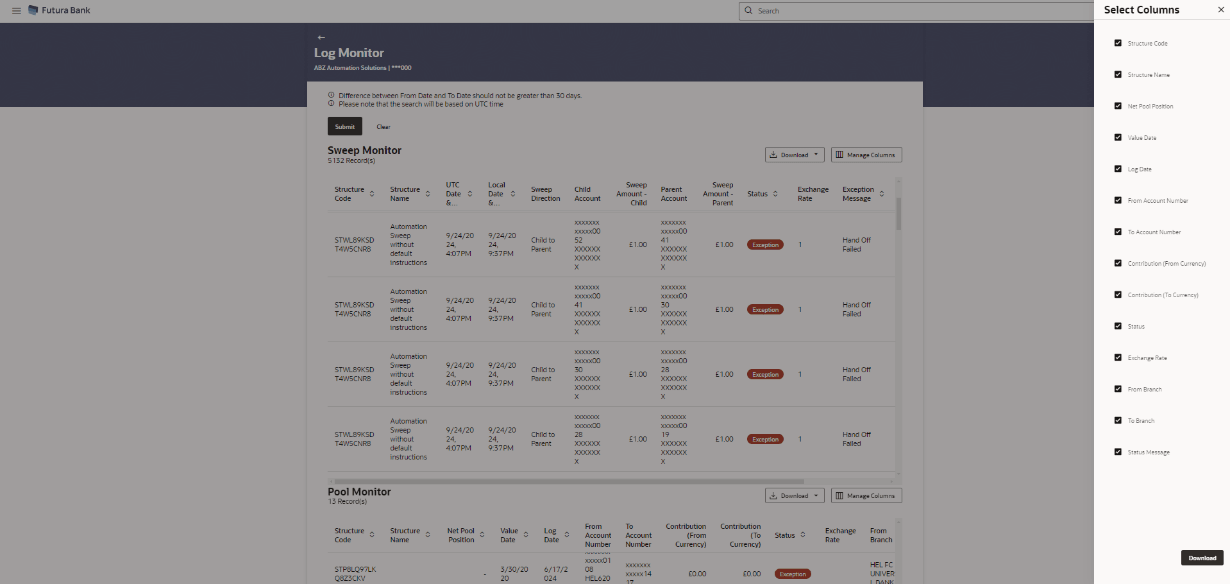Click the first row Exception status badge

pyautogui.click(x=765, y=244)
